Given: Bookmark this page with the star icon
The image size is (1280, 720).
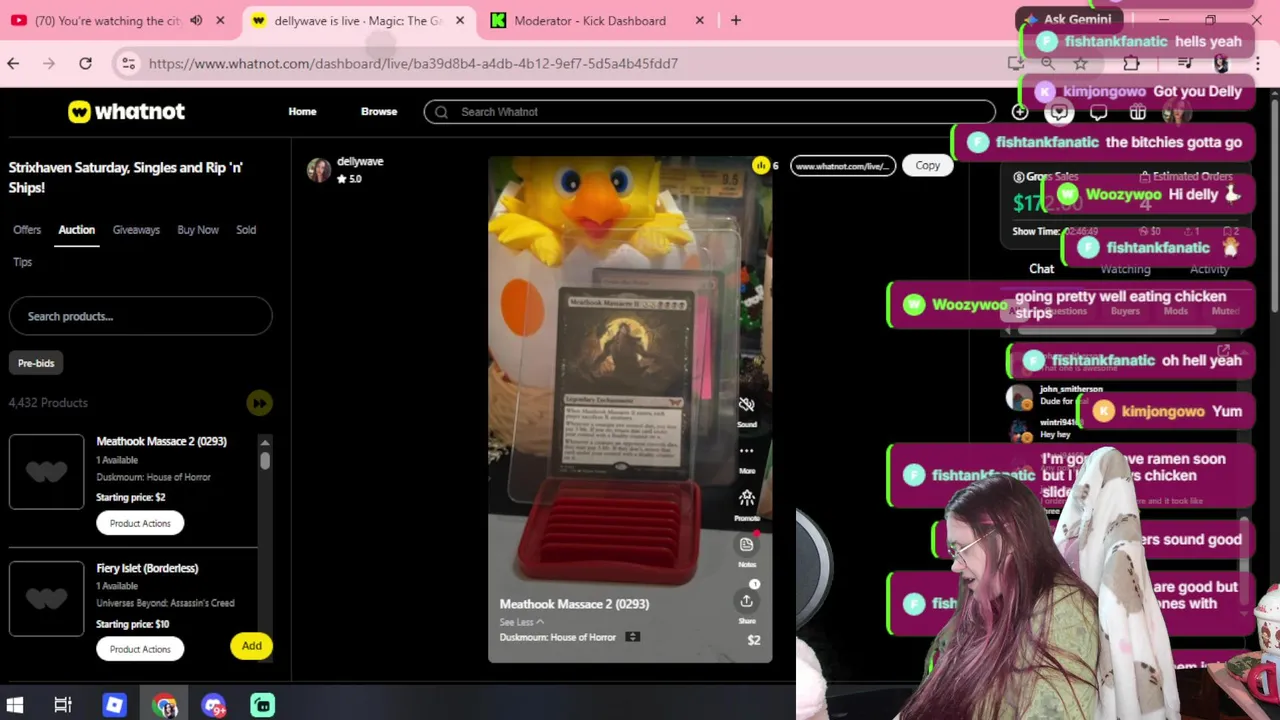Looking at the screenshot, I should coord(1080,64).
